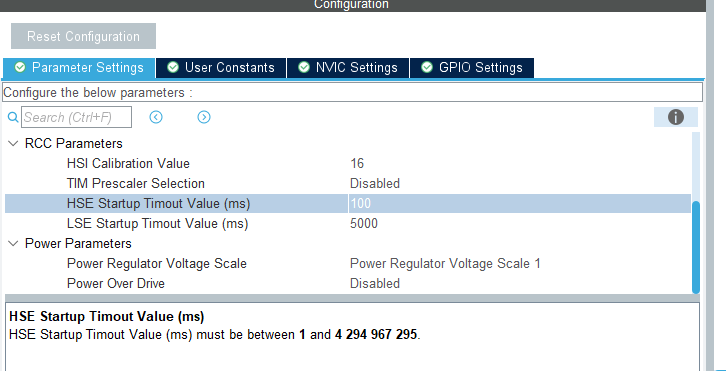This screenshot has width=726, height=371.
Task: Click the search magnifier icon
Action: 13,117
